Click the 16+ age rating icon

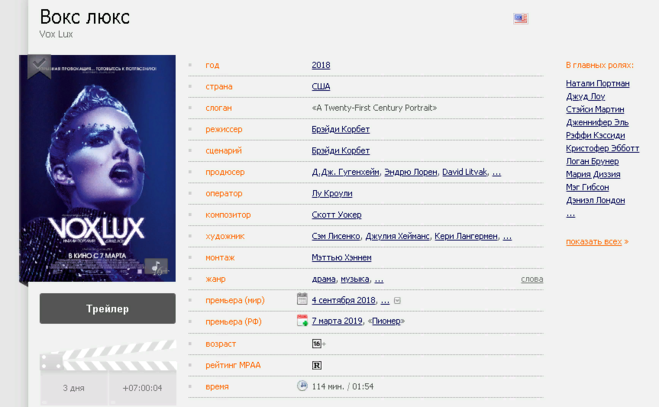pyautogui.click(x=317, y=344)
